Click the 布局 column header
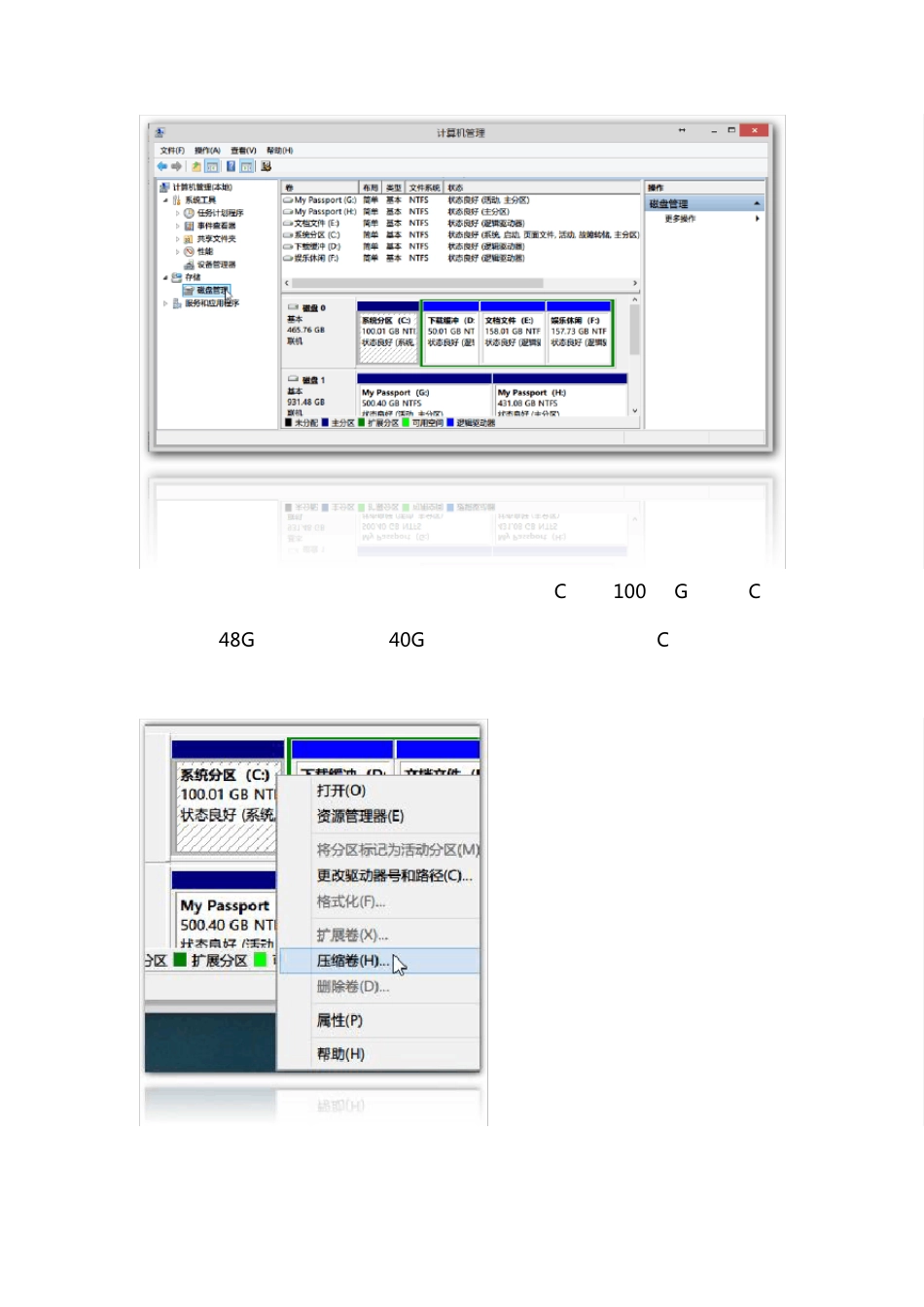Screen dimensions: 924x1307 (x=371, y=188)
